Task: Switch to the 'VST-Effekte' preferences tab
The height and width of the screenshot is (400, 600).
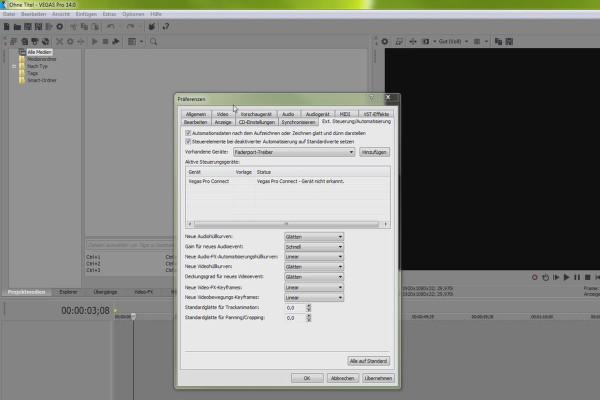Action: point(376,114)
